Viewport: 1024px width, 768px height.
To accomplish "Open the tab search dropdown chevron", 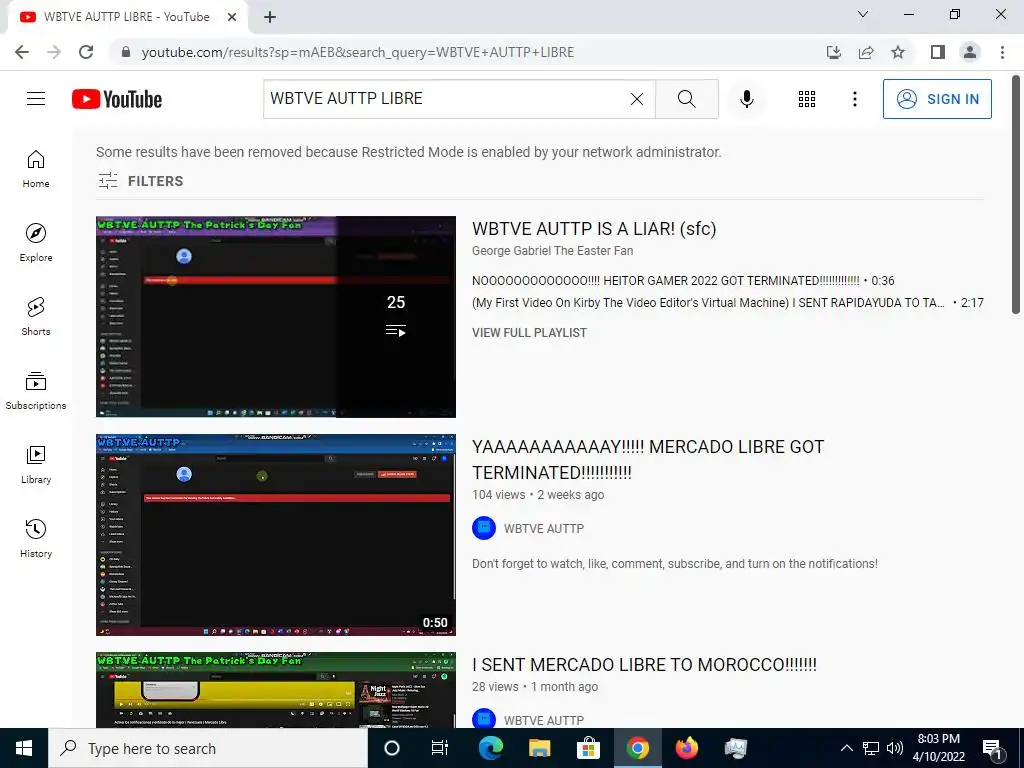I will pos(863,14).
